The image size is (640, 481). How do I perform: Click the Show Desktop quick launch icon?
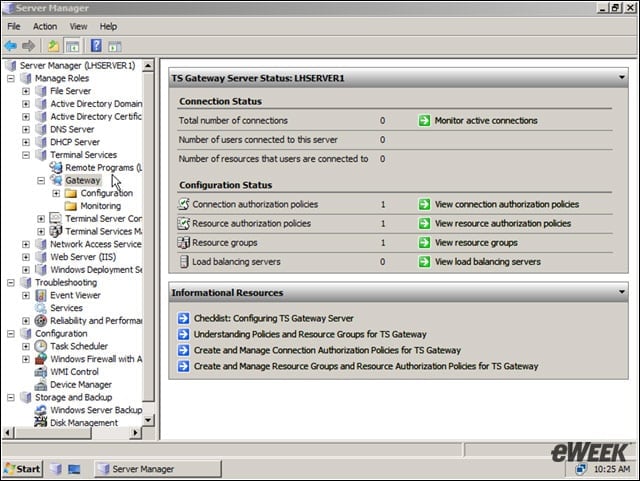point(74,469)
